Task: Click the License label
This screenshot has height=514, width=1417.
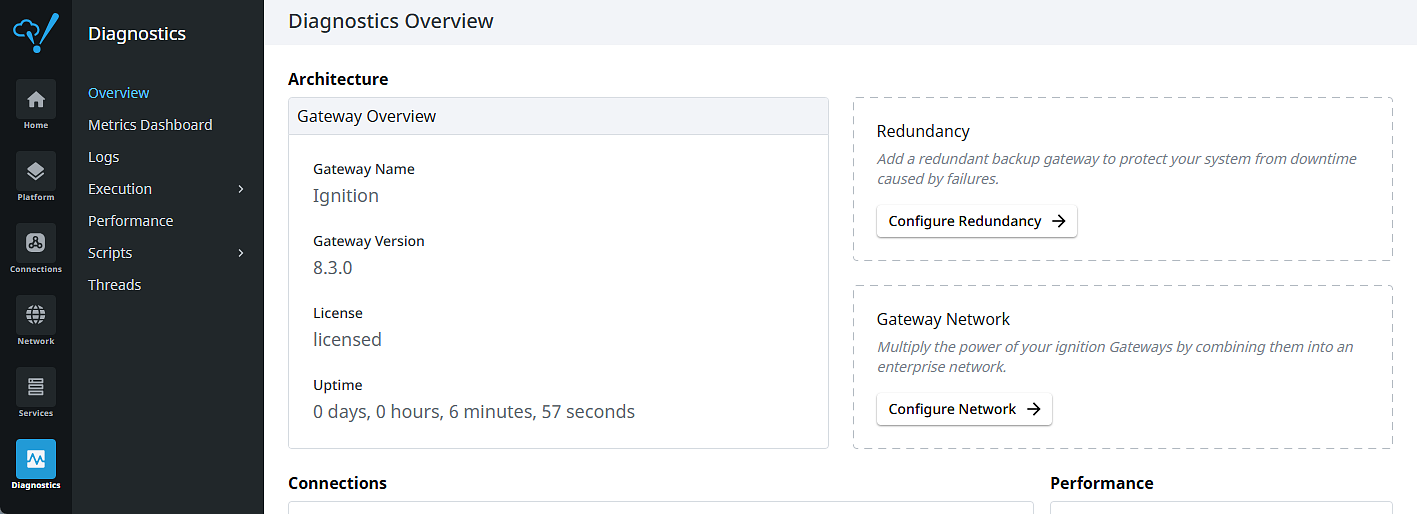Action: (x=338, y=313)
